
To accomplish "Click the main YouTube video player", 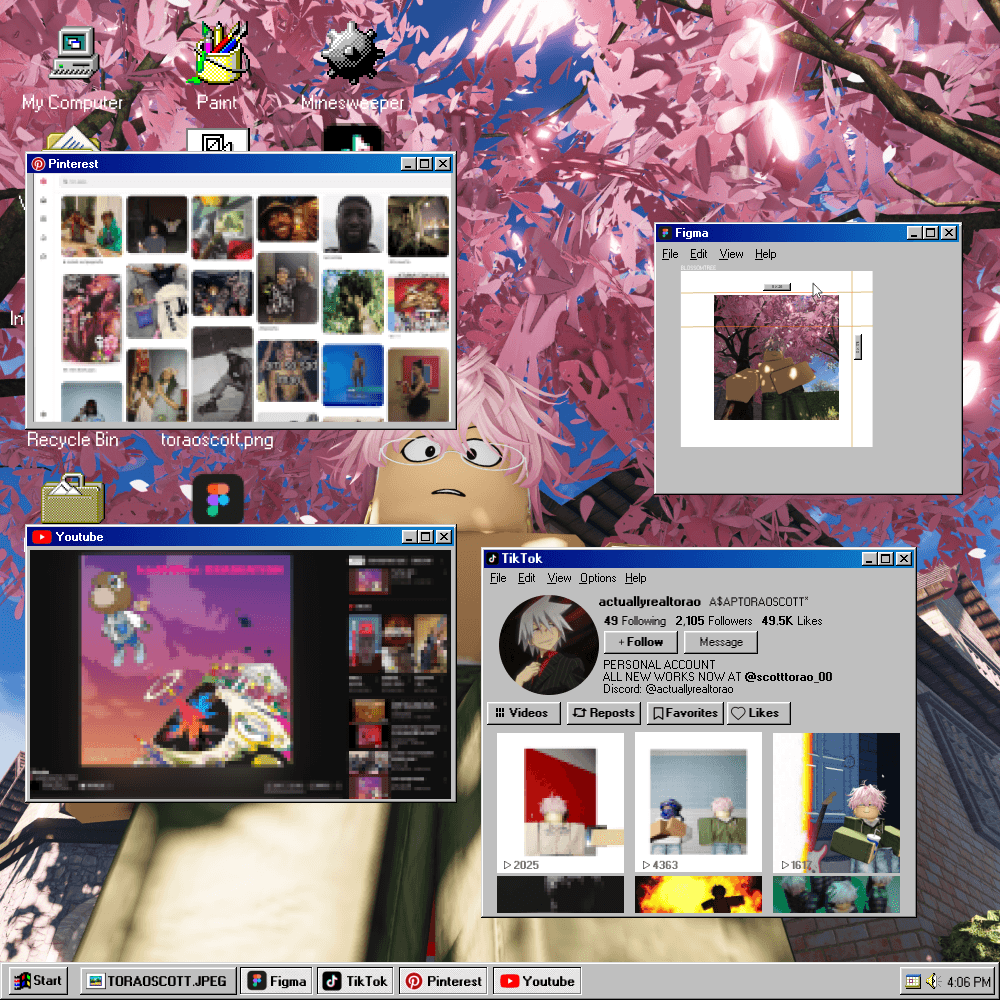I will coord(186,661).
